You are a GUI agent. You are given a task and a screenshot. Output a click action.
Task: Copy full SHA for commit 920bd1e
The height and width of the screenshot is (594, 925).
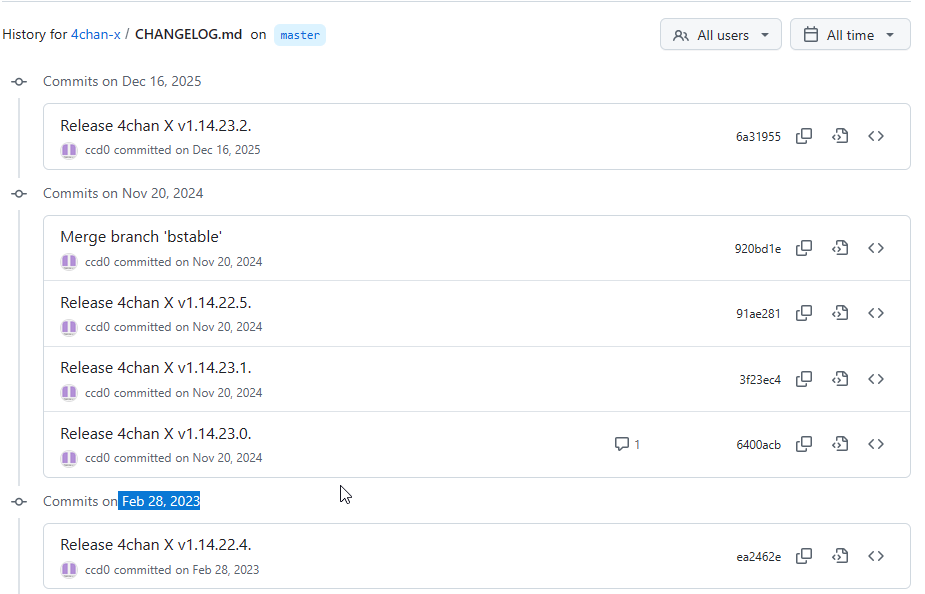pos(803,248)
